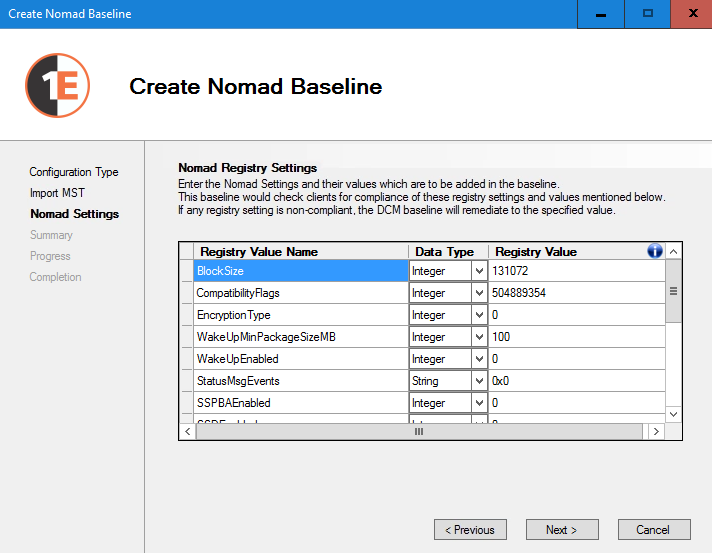Open Data Type dropdown for StatusMsgEvents

[479, 381]
